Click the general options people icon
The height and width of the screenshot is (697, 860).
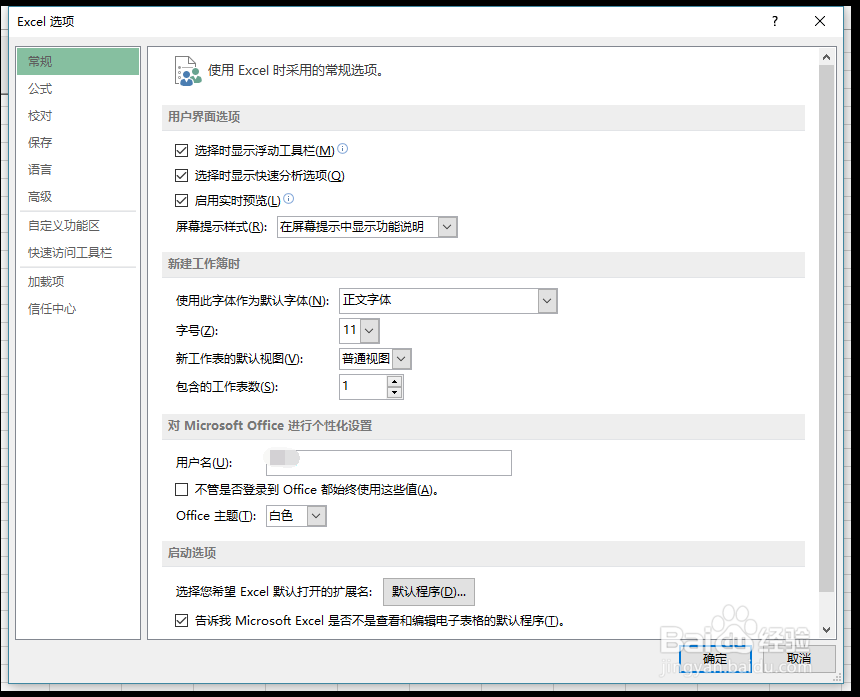point(186,69)
